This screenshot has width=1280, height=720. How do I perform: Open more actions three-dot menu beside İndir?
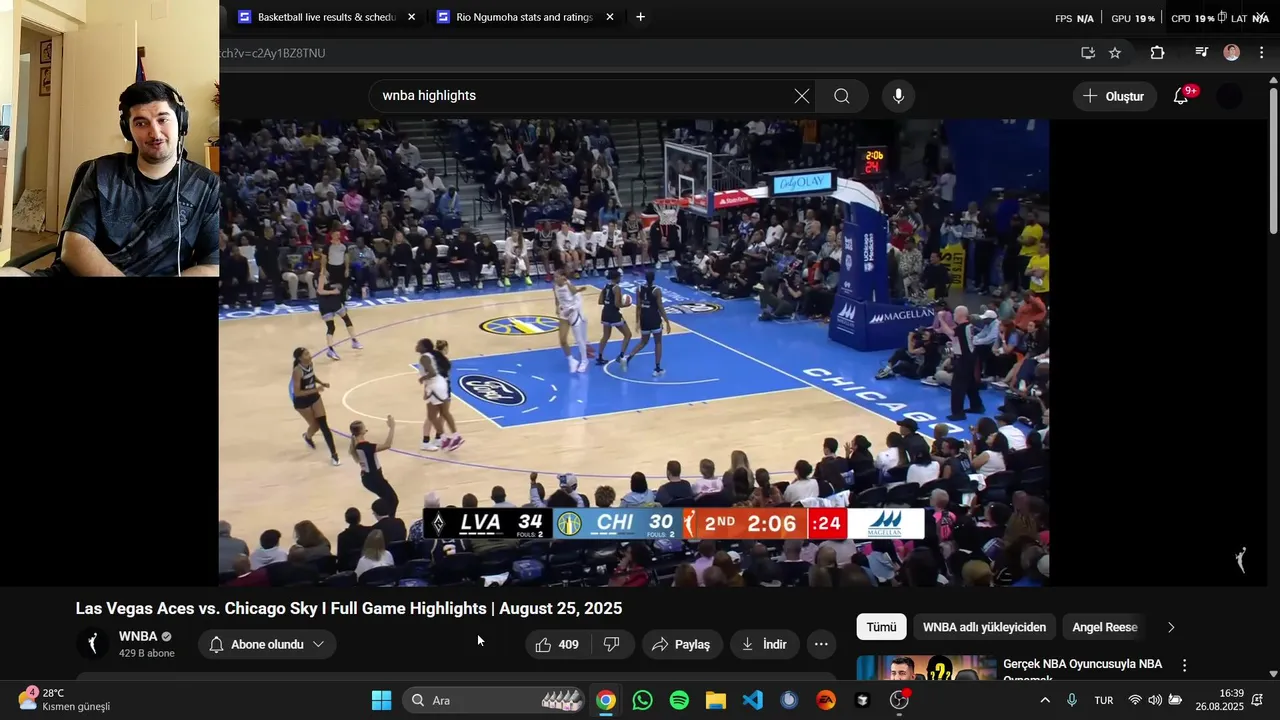coord(821,645)
